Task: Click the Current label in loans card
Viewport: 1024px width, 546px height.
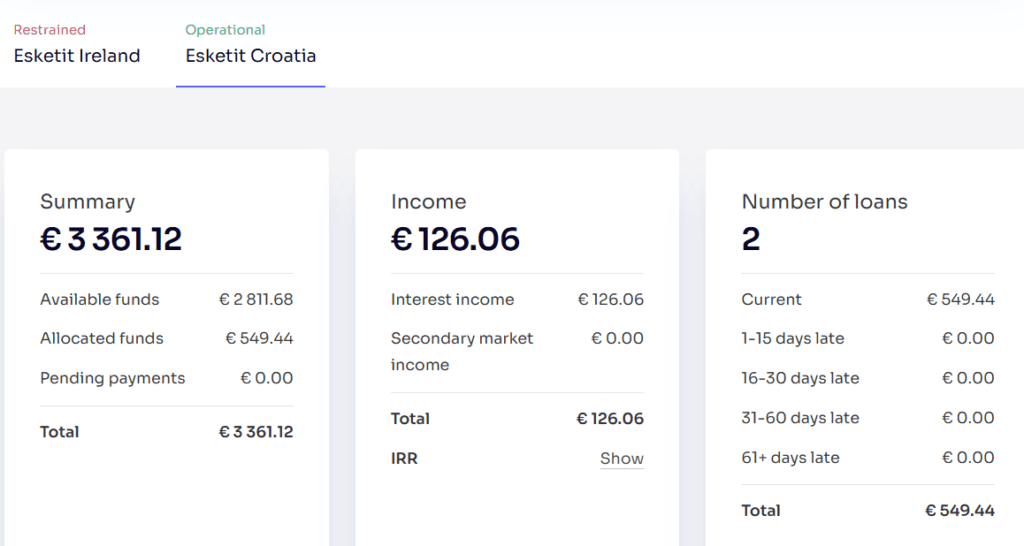Action: (771, 299)
